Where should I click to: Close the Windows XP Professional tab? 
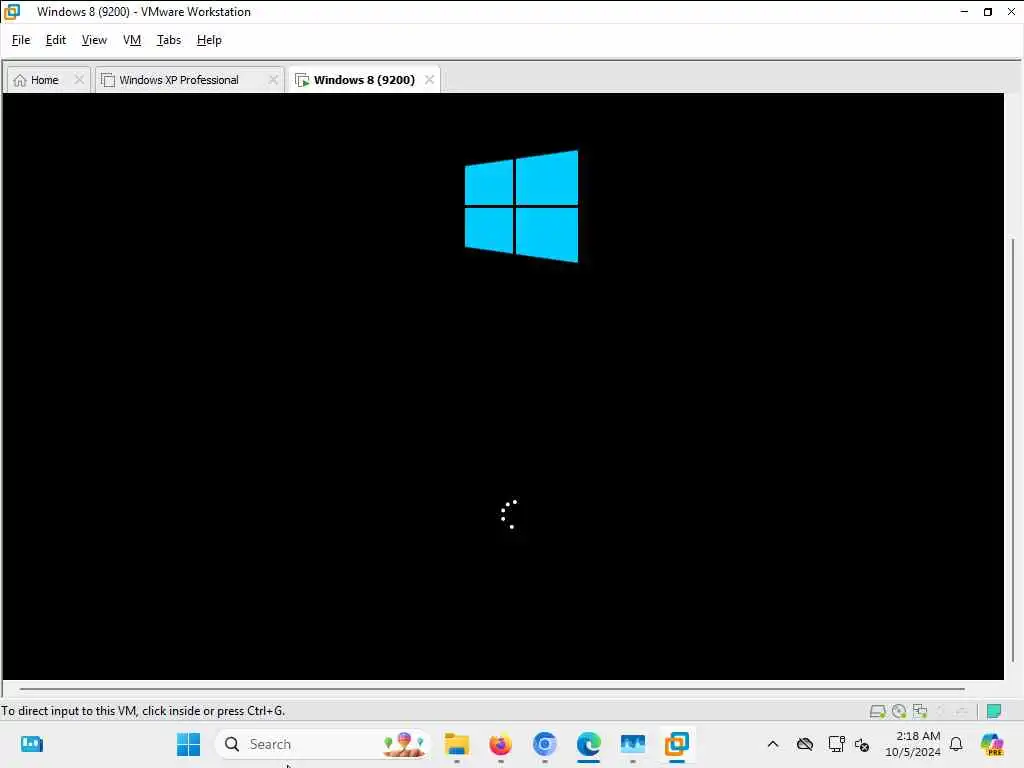pyautogui.click(x=273, y=80)
